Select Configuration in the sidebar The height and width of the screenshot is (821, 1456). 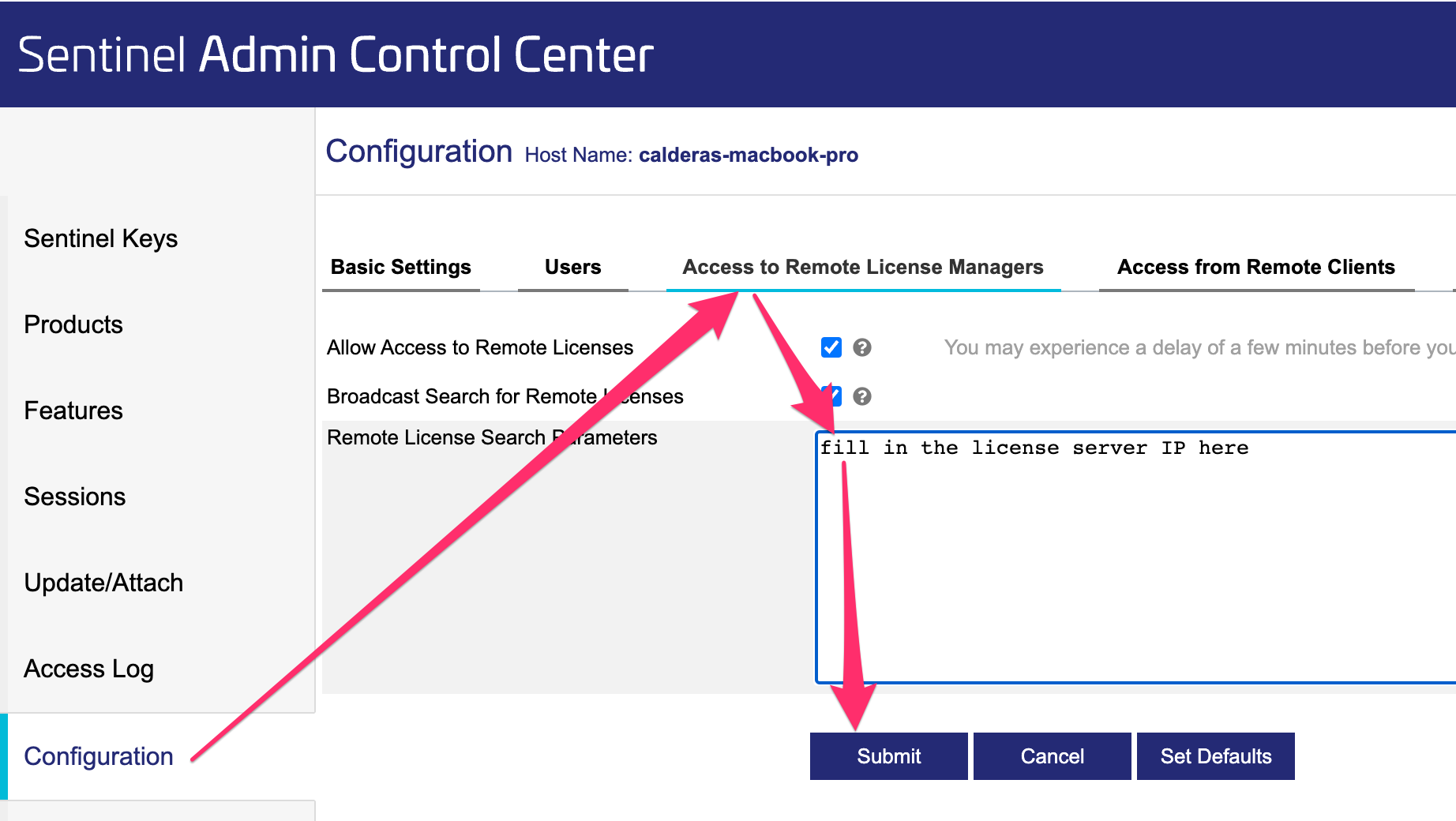click(99, 756)
